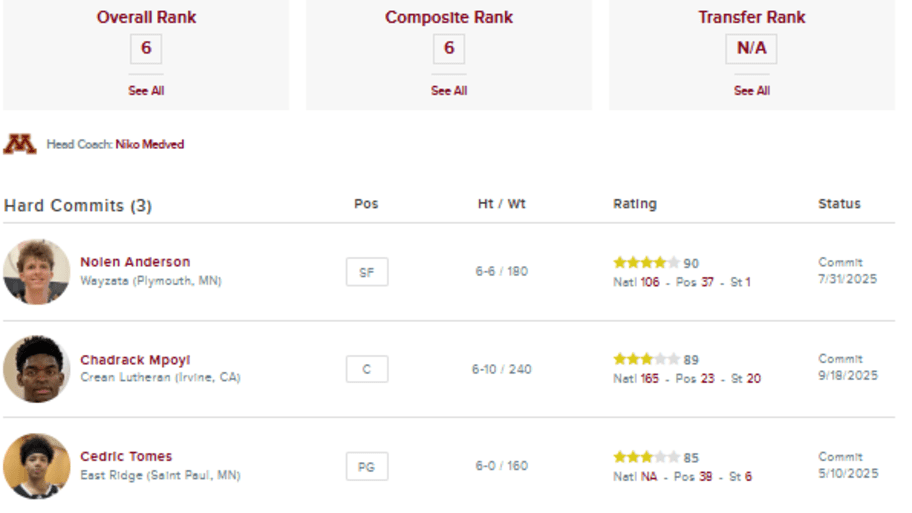Click Nolen Anderson's national rank 106

(650, 282)
